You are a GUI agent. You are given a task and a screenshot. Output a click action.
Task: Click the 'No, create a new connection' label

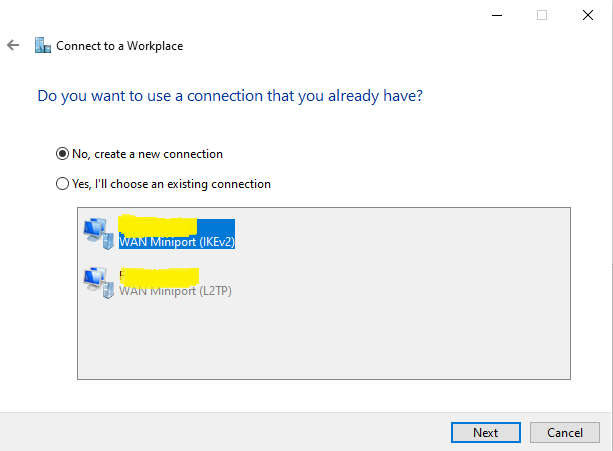(x=147, y=154)
